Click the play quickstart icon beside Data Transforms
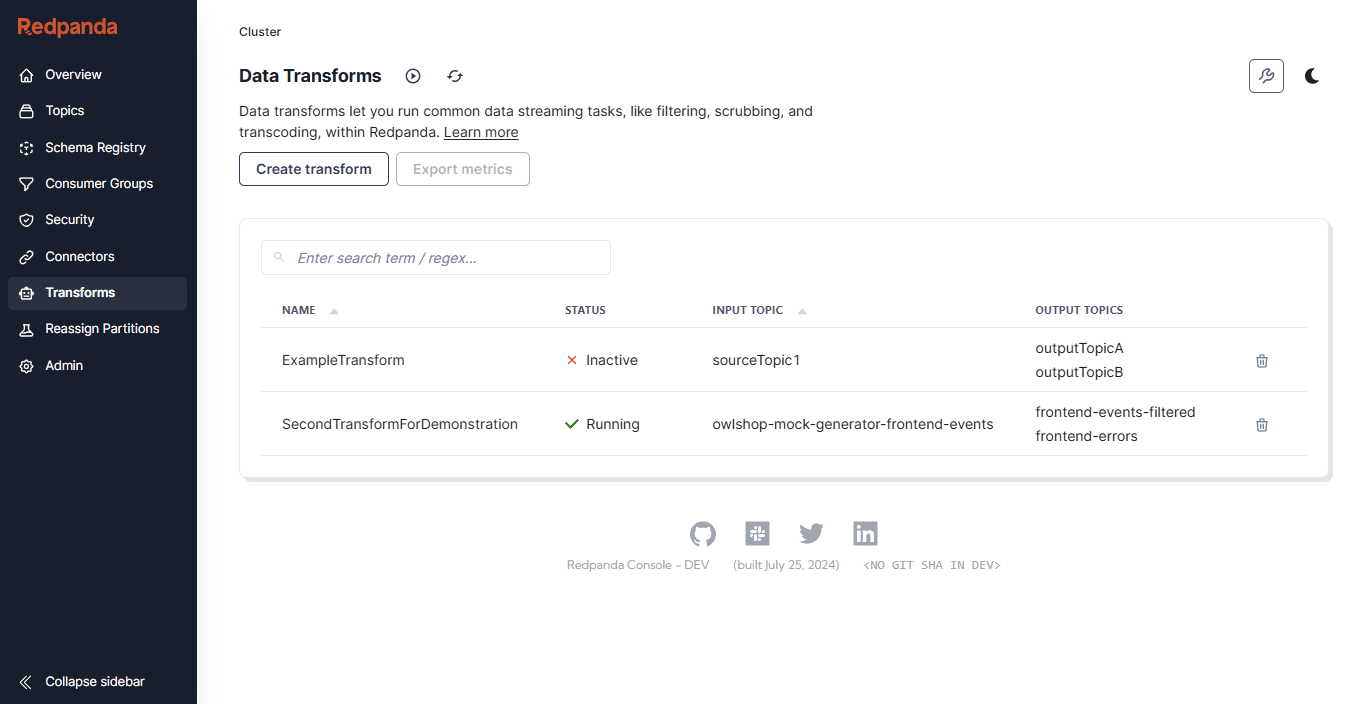This screenshot has height=704, width=1367. point(413,75)
